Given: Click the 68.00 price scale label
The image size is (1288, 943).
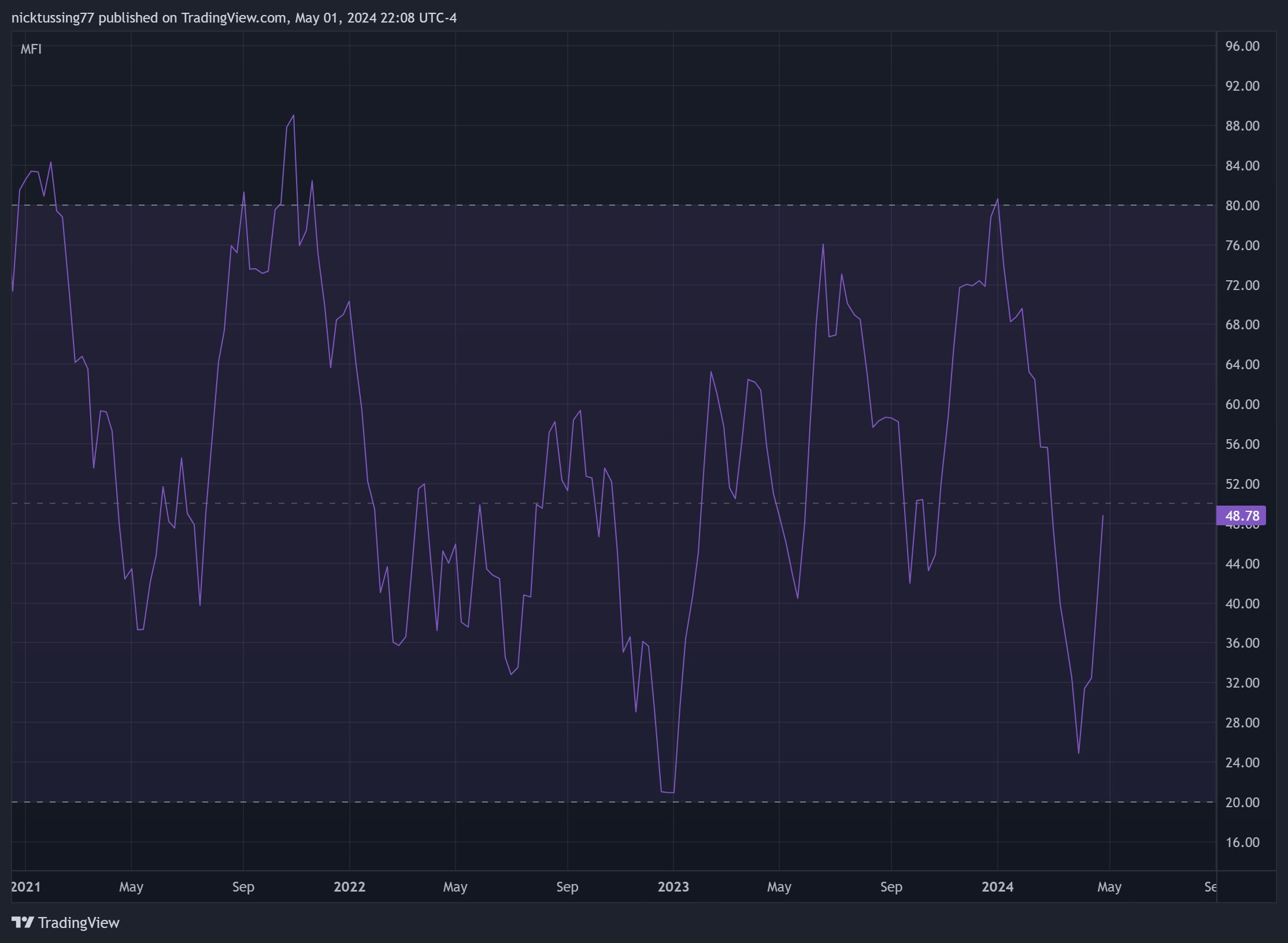Looking at the screenshot, I should tap(1242, 325).
